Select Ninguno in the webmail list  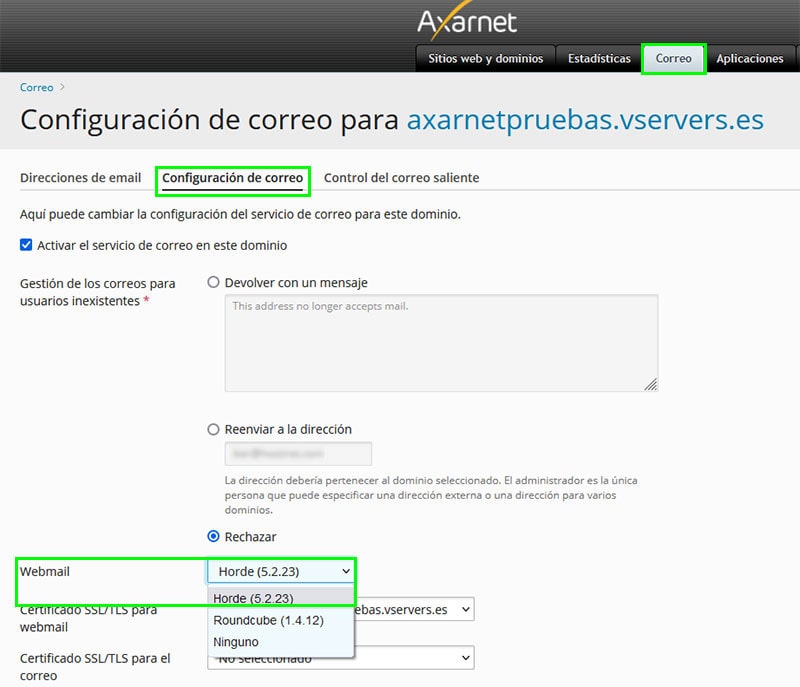point(236,642)
